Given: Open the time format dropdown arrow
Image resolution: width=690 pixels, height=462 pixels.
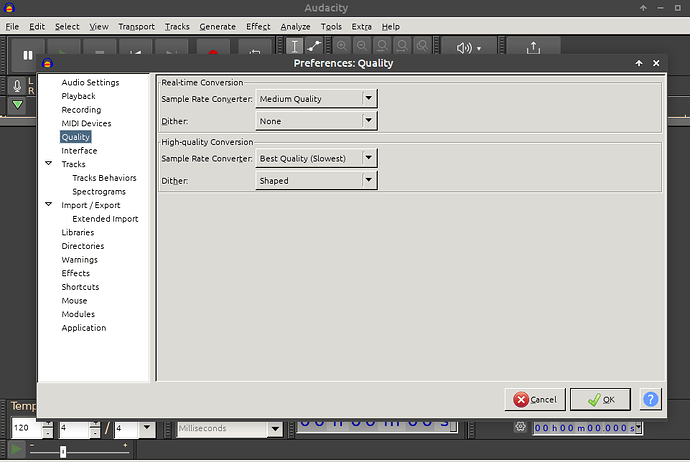Looking at the screenshot, I should point(639,427).
